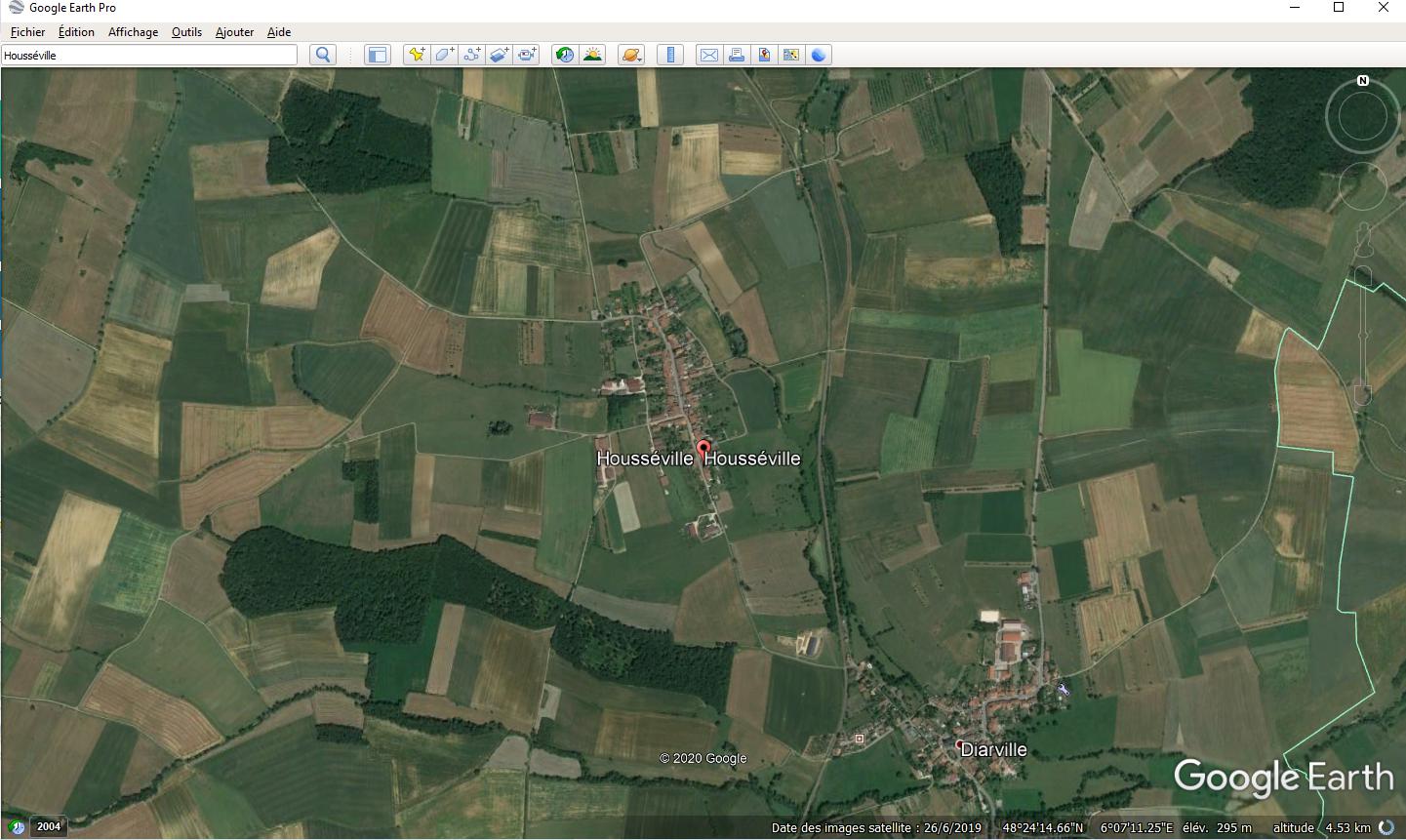Click the longitude 6°07'11.25"E readout
The width and height of the screenshot is (1406, 840).
(1137, 828)
